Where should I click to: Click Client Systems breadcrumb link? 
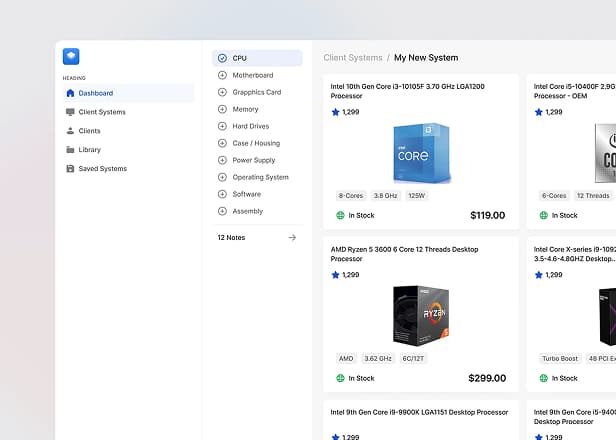point(352,58)
